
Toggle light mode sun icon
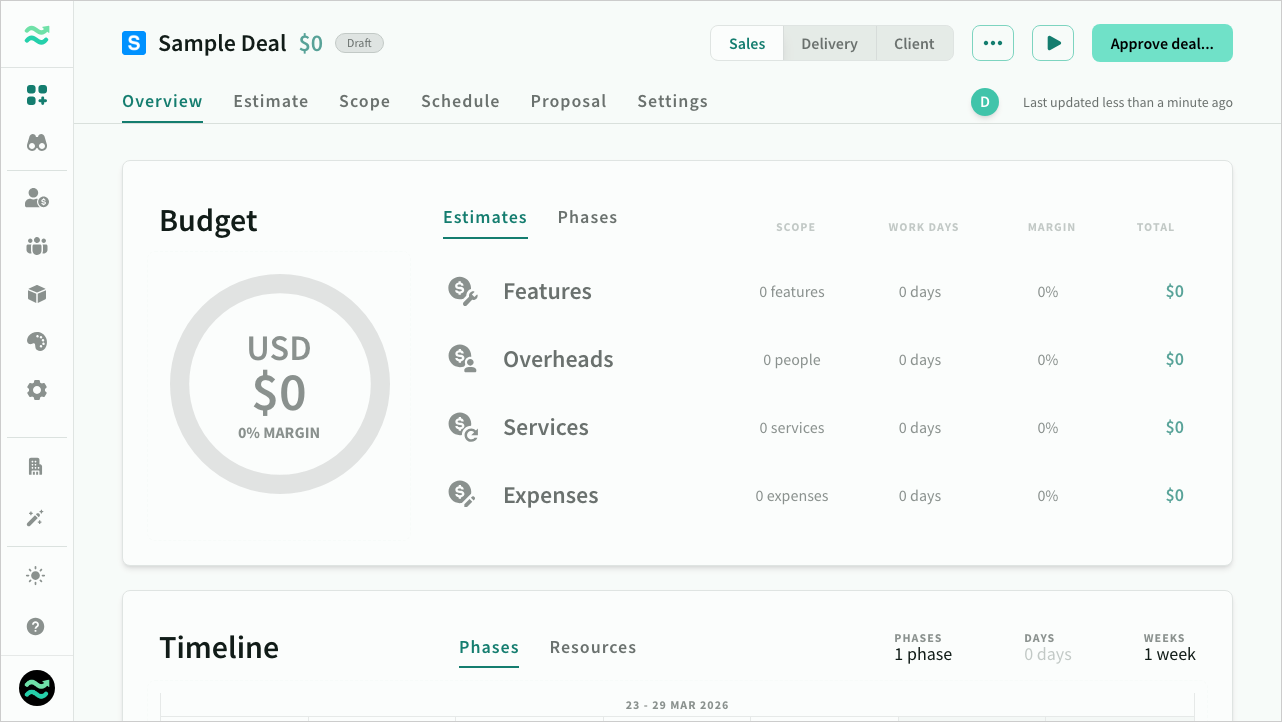tap(37, 575)
